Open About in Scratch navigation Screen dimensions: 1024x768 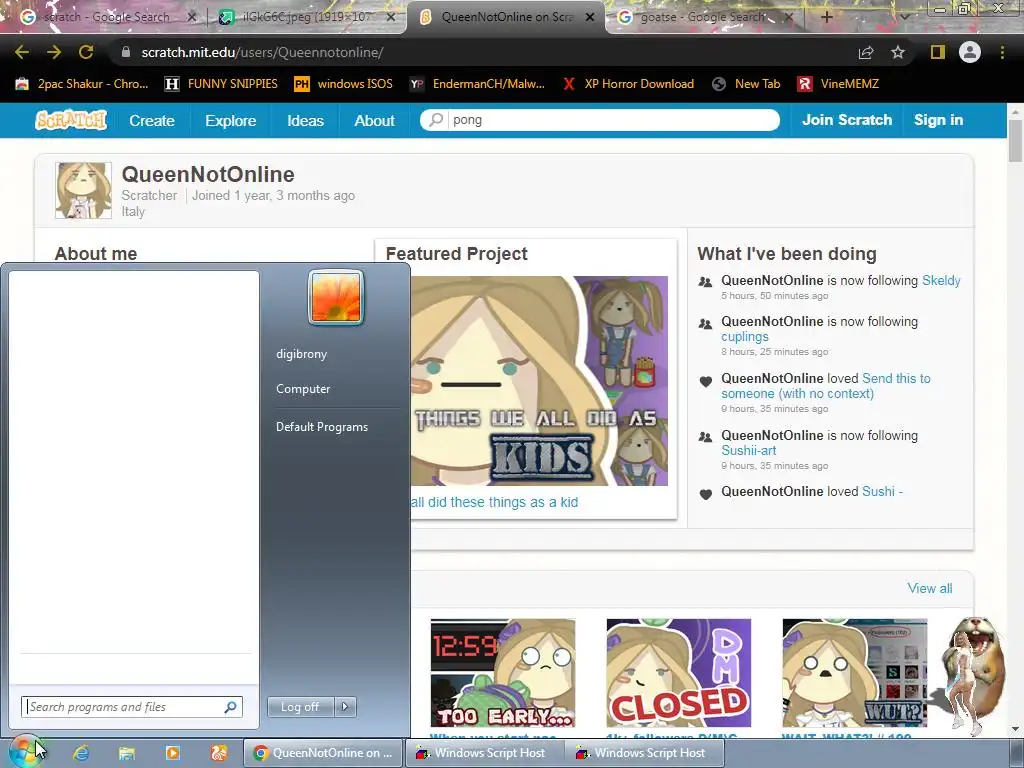coord(374,120)
